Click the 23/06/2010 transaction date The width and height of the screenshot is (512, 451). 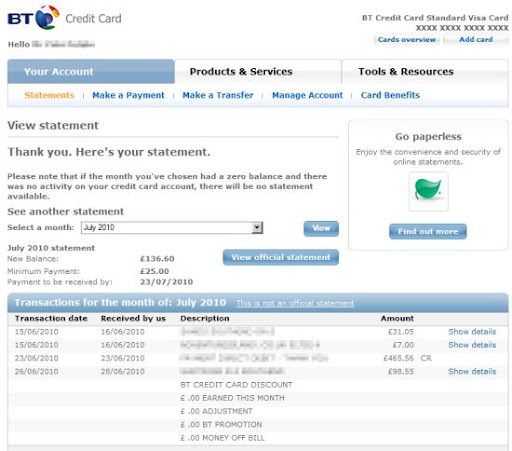[36, 358]
